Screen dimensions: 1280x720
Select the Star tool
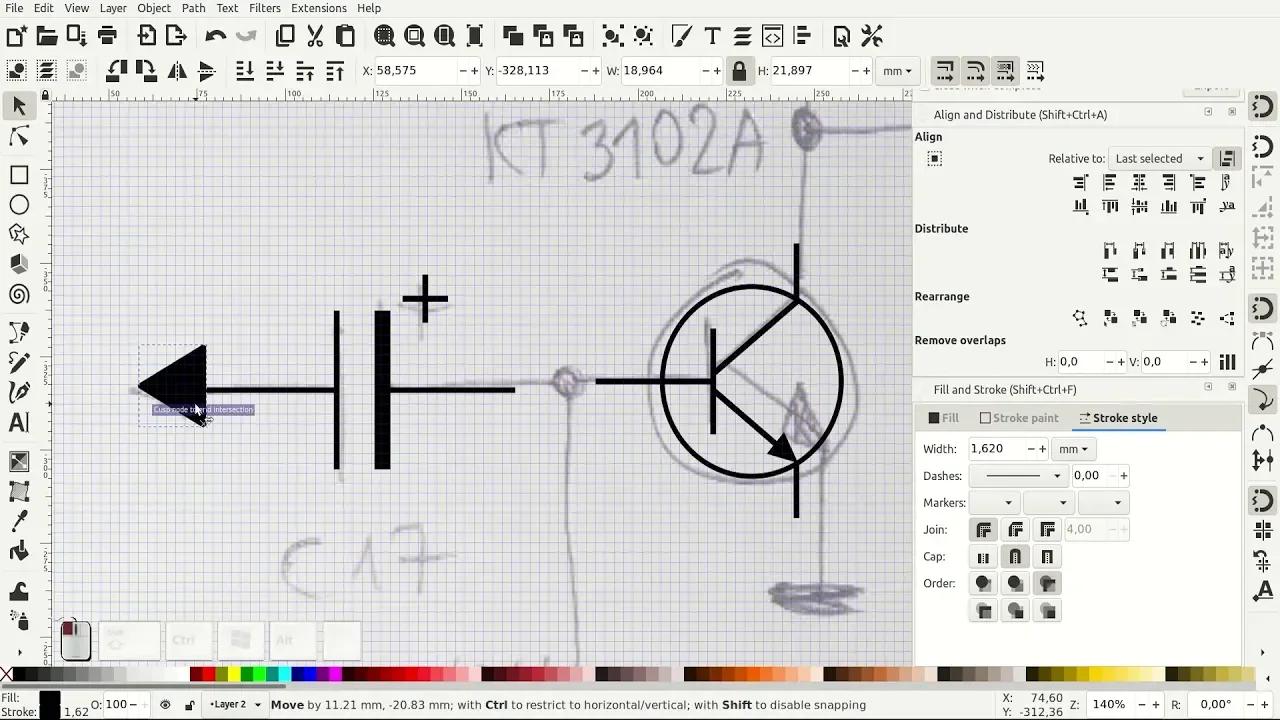pyautogui.click(x=18, y=234)
